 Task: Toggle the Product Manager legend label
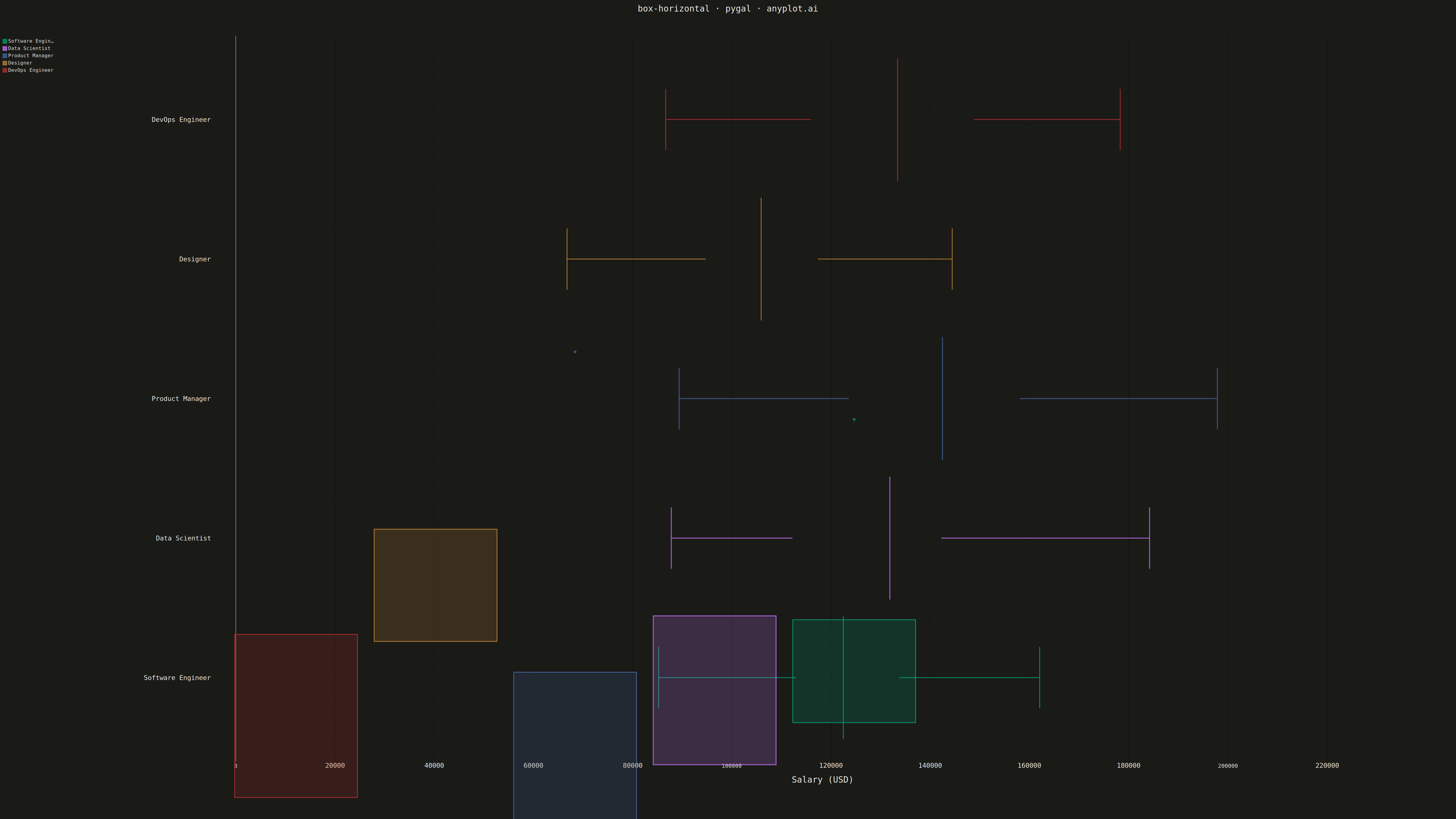[x=31, y=56]
